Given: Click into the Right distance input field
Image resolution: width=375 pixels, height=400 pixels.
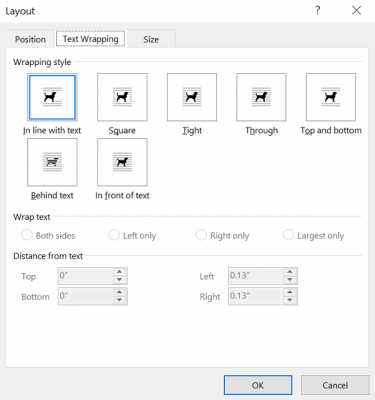Looking at the screenshot, I should pos(256,296).
